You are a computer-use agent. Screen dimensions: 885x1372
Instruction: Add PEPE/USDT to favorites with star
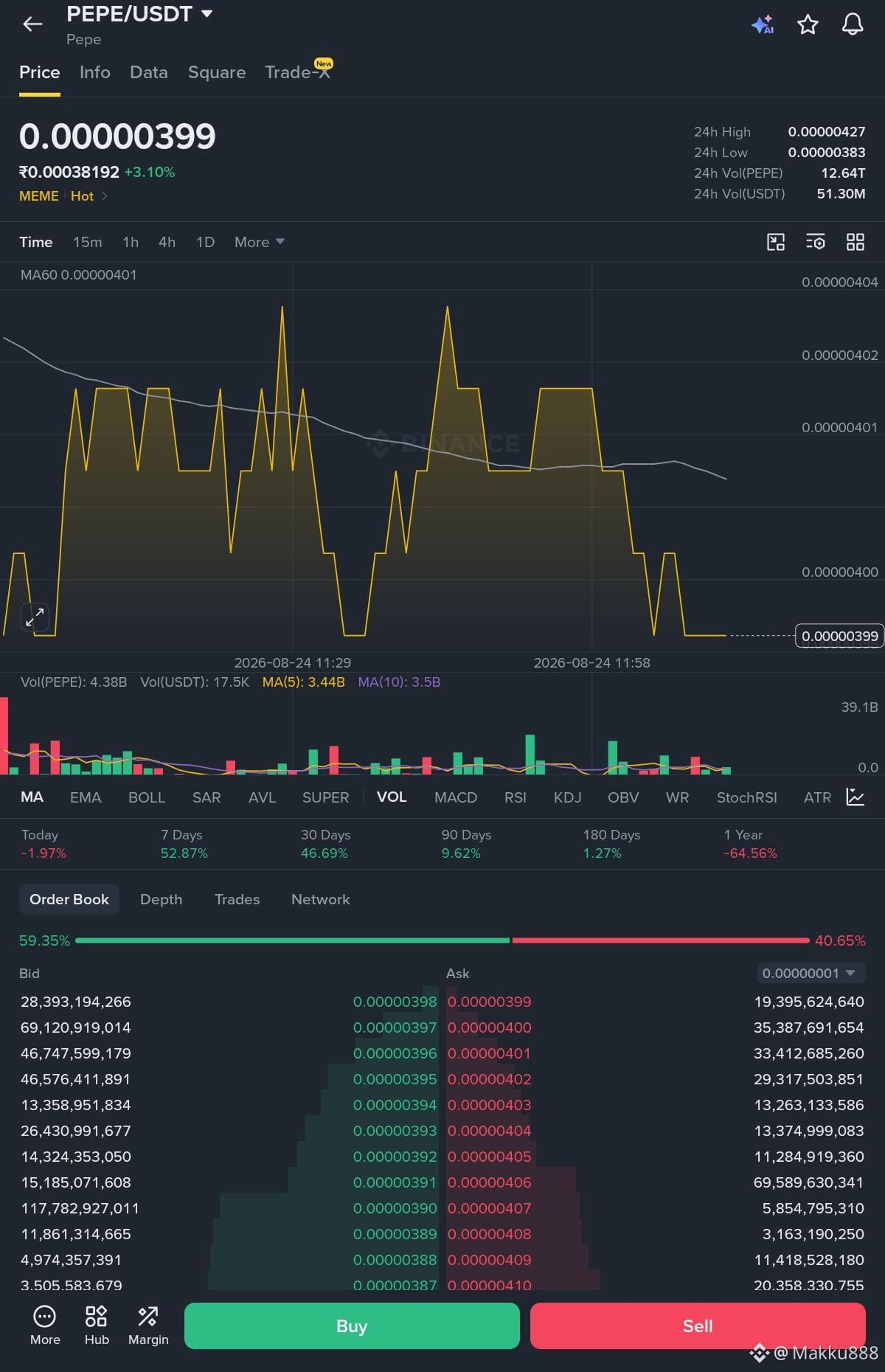(808, 24)
